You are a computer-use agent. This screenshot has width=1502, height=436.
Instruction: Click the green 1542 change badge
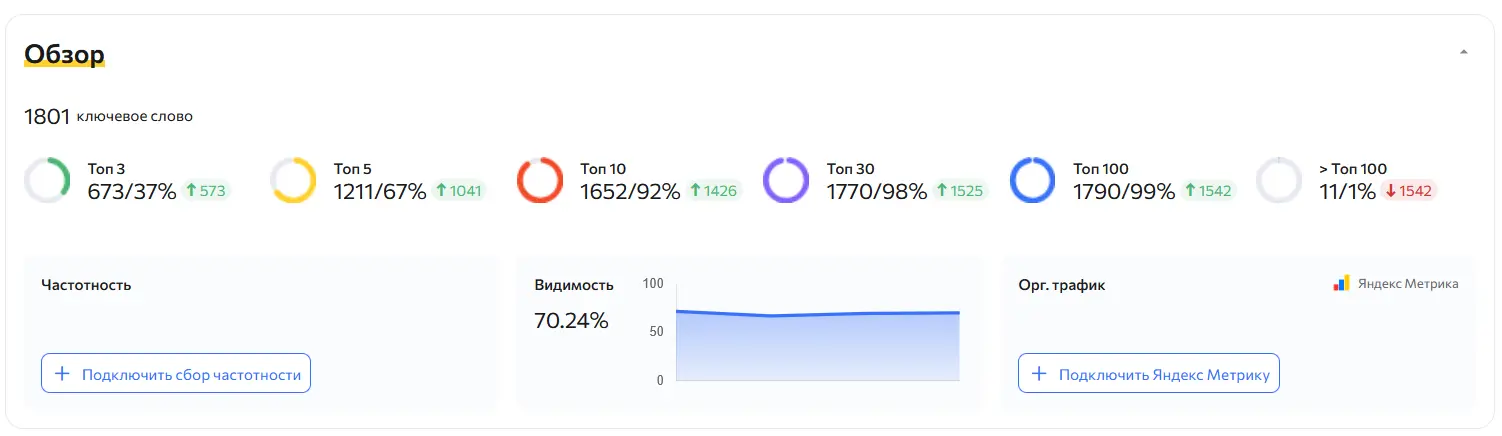click(1208, 191)
